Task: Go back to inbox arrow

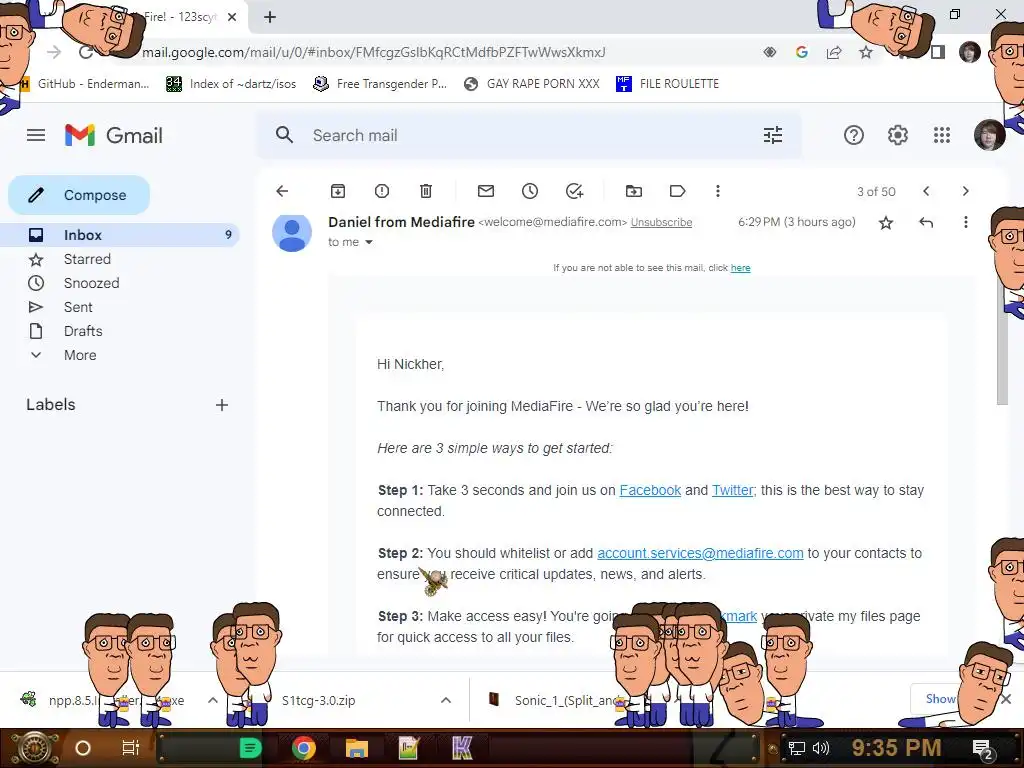Action: (282, 191)
